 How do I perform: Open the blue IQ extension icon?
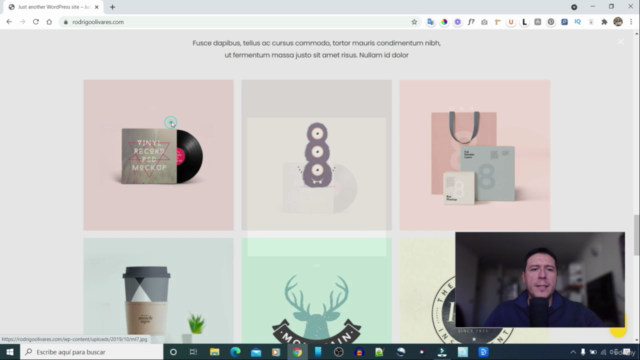point(578,22)
